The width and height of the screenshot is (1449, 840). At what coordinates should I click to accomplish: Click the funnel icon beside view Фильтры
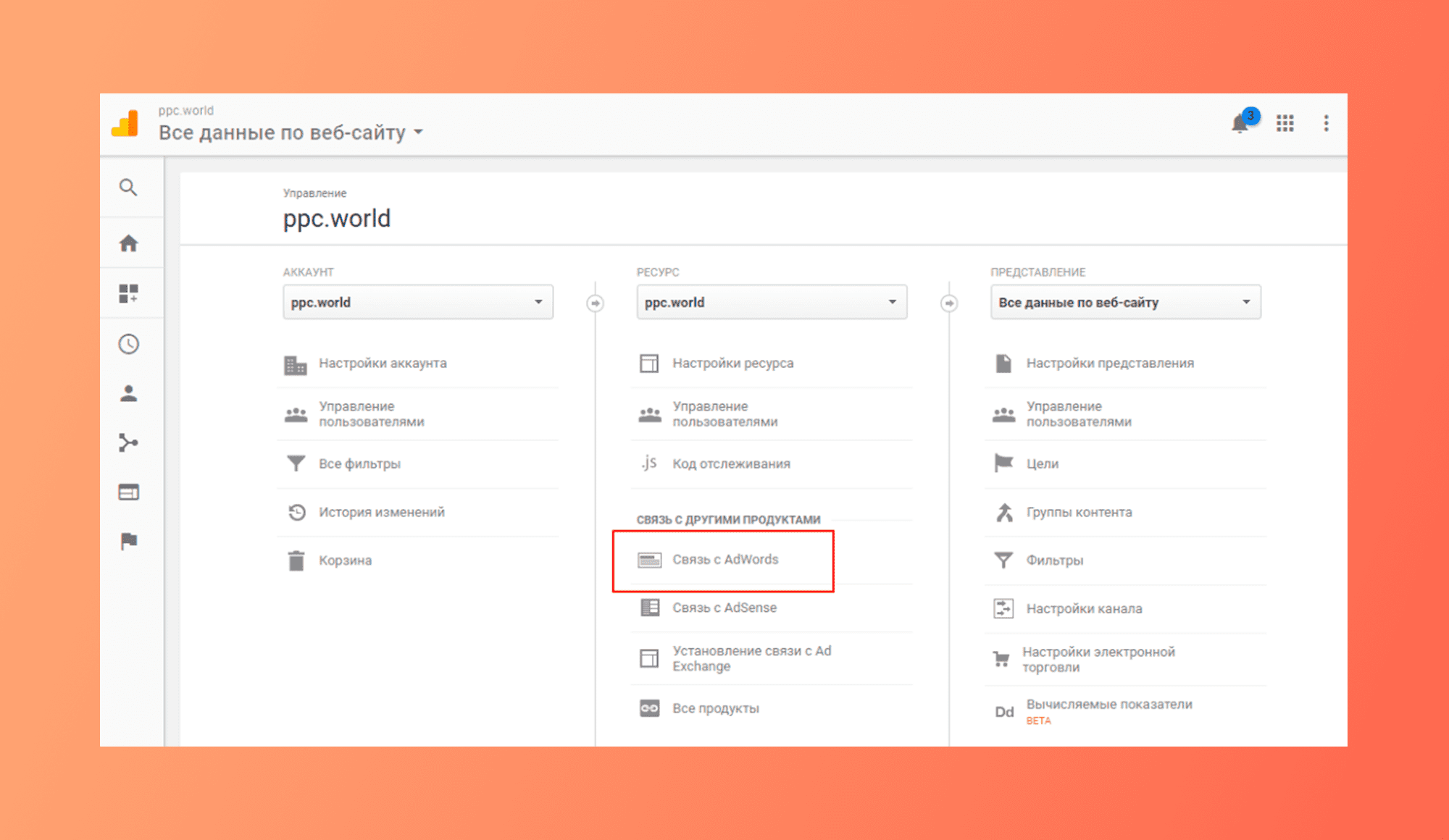(1003, 560)
